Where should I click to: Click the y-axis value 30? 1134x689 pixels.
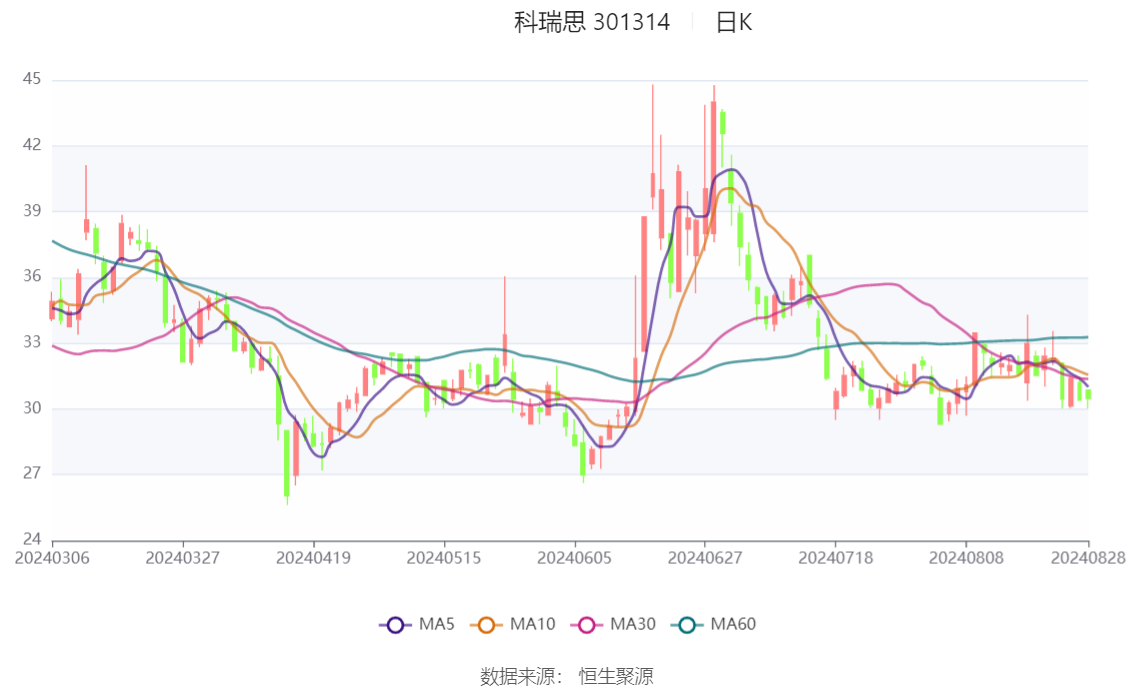[x=32, y=408]
